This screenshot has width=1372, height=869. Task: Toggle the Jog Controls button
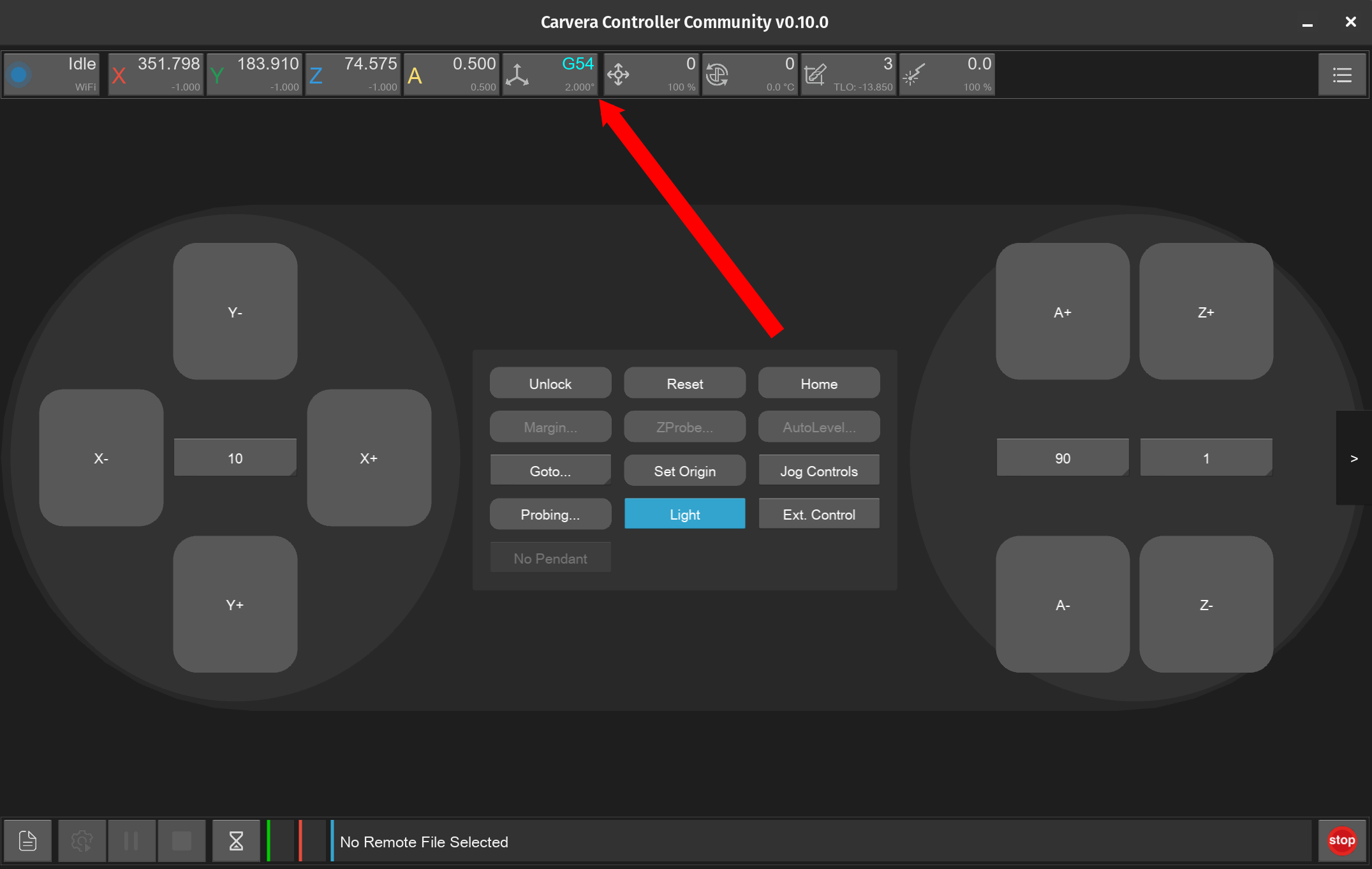click(819, 471)
